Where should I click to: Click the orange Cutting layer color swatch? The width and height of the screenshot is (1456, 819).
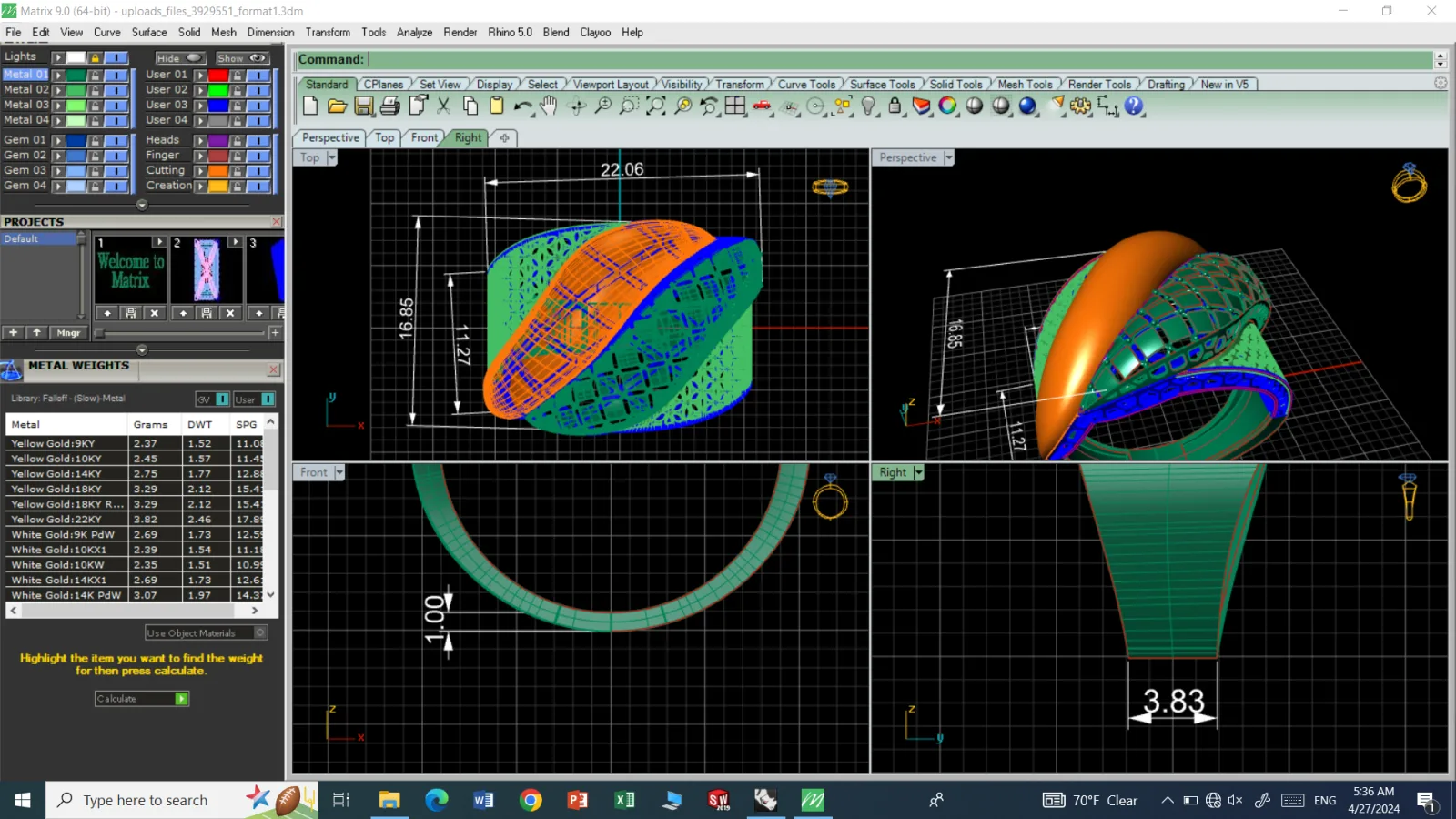218,171
